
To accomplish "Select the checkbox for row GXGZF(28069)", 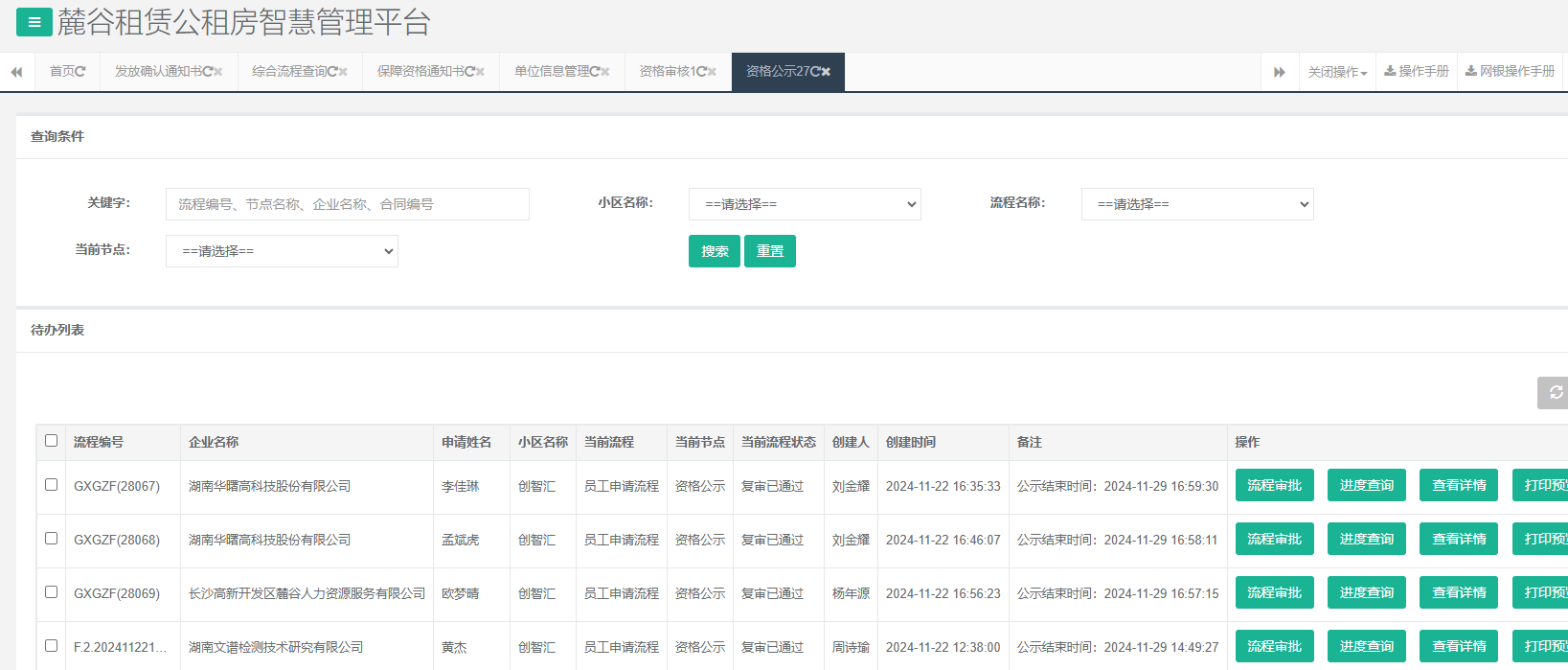I will pos(52,592).
